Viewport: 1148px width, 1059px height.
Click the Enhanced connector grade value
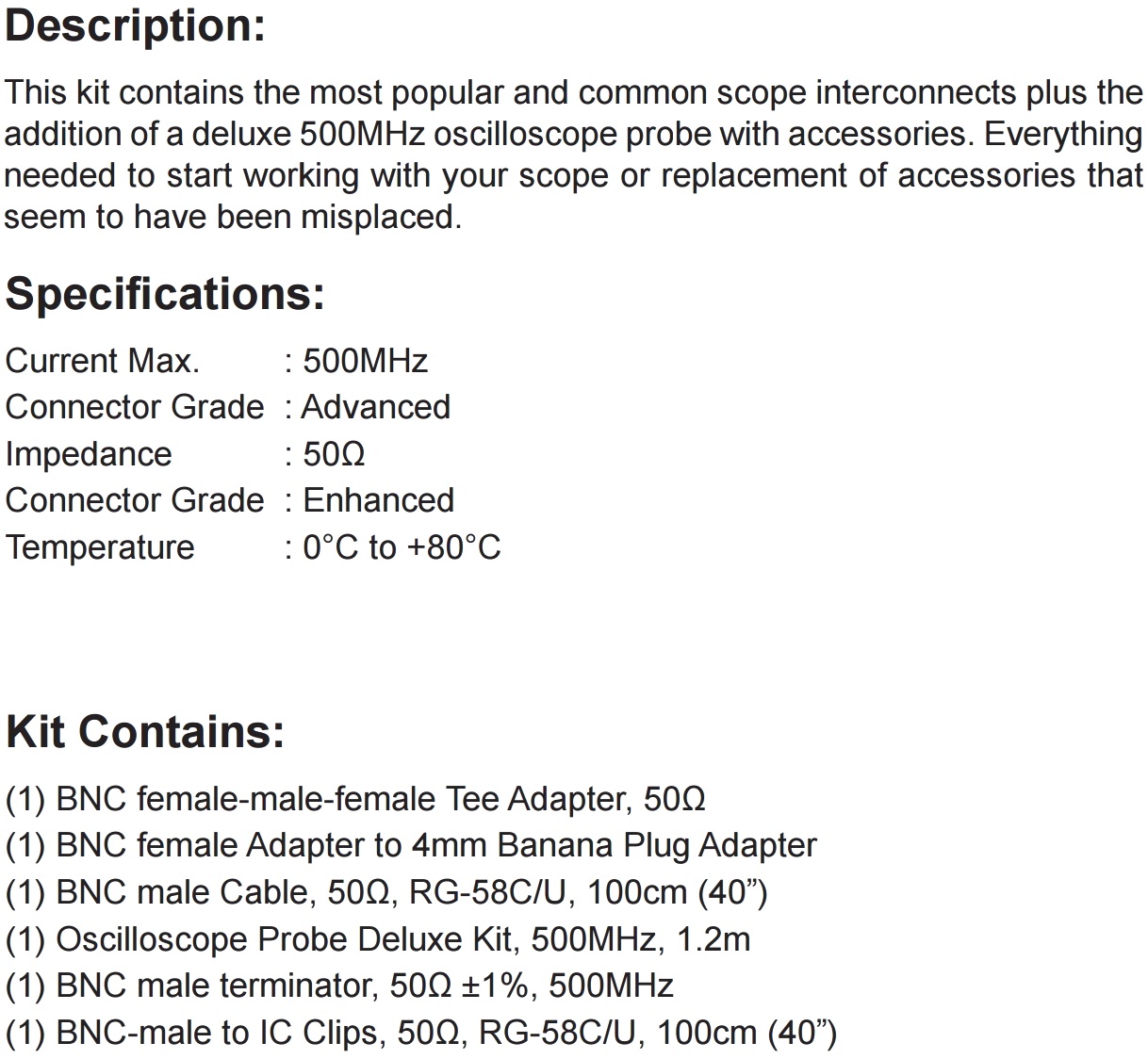coord(378,500)
